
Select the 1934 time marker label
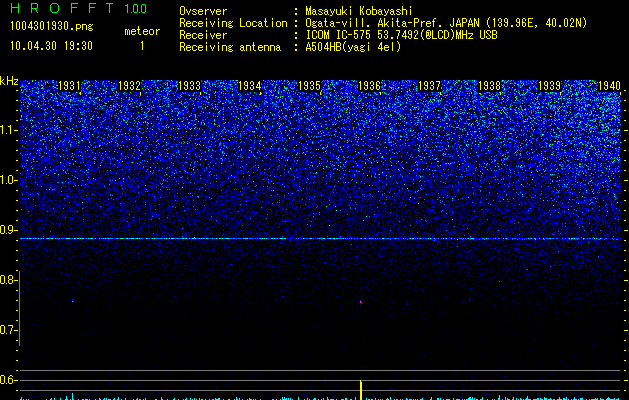pos(250,86)
